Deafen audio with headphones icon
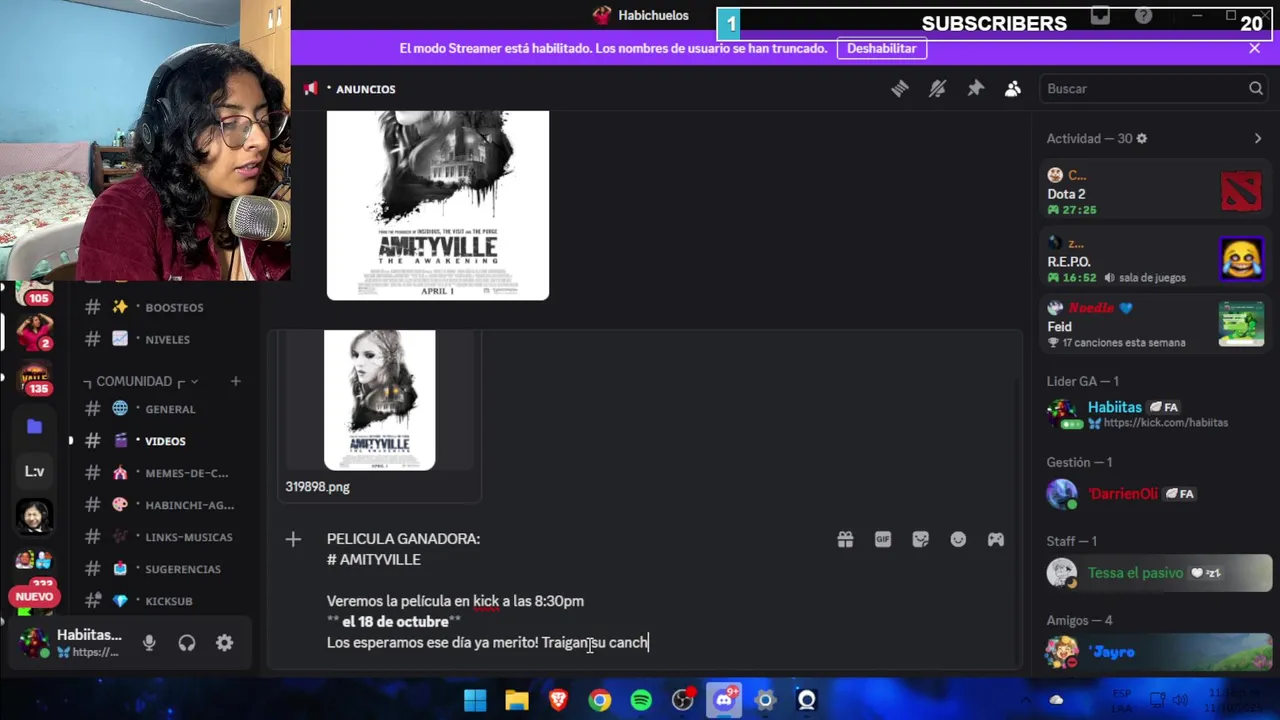Image resolution: width=1280 pixels, height=720 pixels. 187,643
